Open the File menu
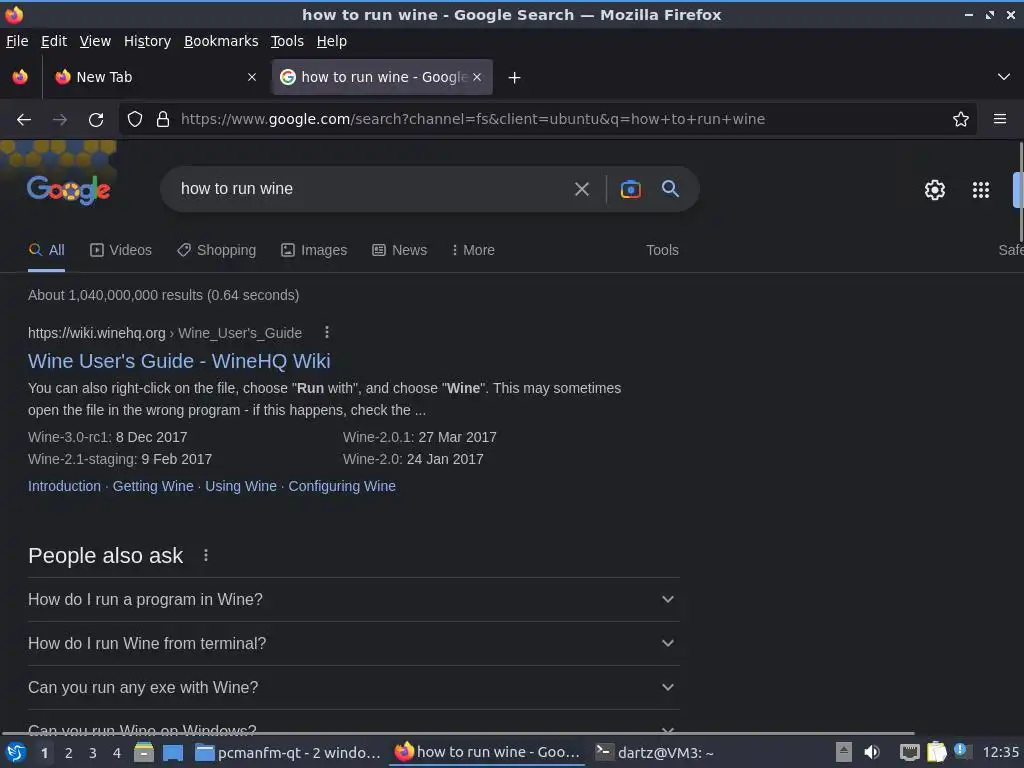The width and height of the screenshot is (1024, 768). [17, 41]
